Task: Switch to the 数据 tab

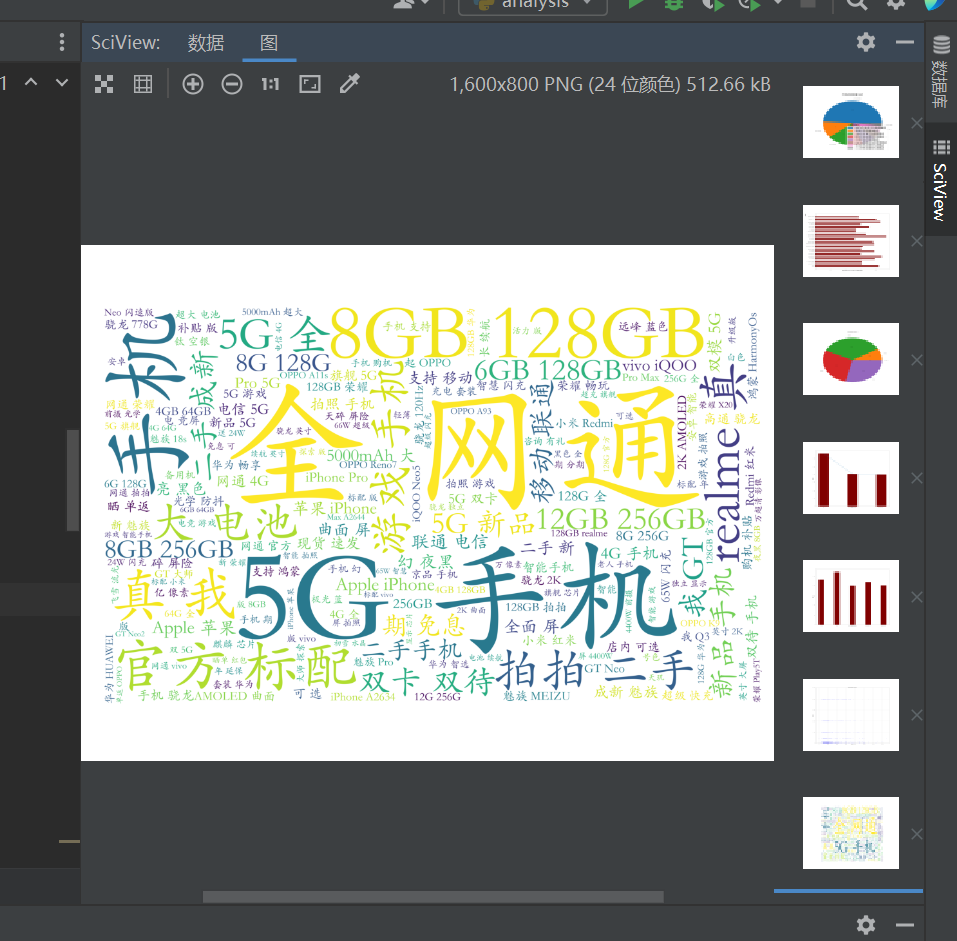Action: tap(206, 43)
